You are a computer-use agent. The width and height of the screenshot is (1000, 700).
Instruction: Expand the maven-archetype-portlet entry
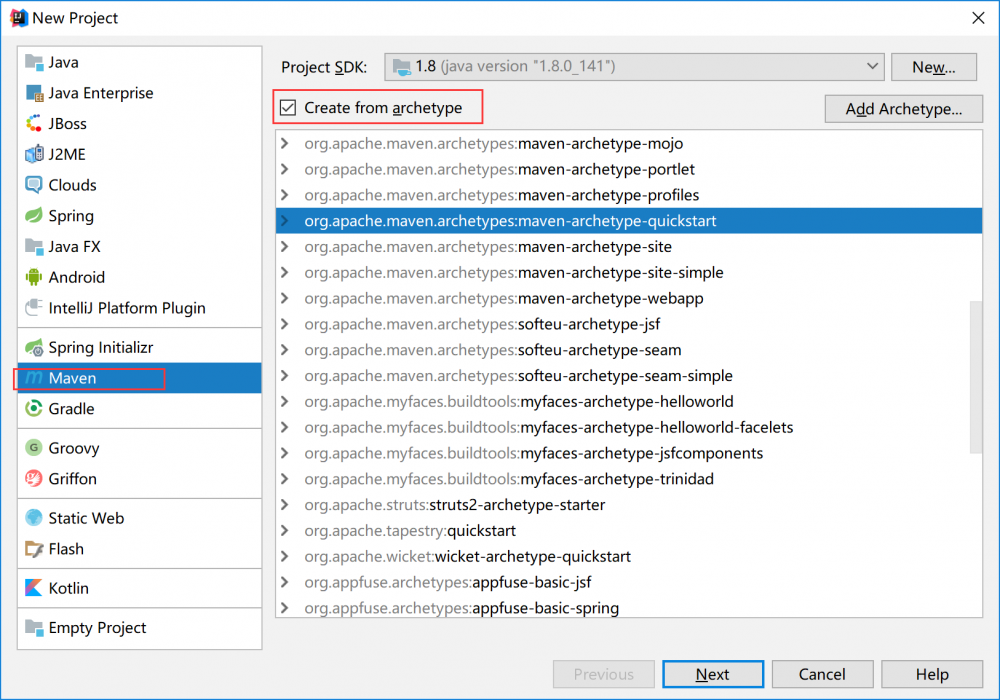(x=285, y=169)
